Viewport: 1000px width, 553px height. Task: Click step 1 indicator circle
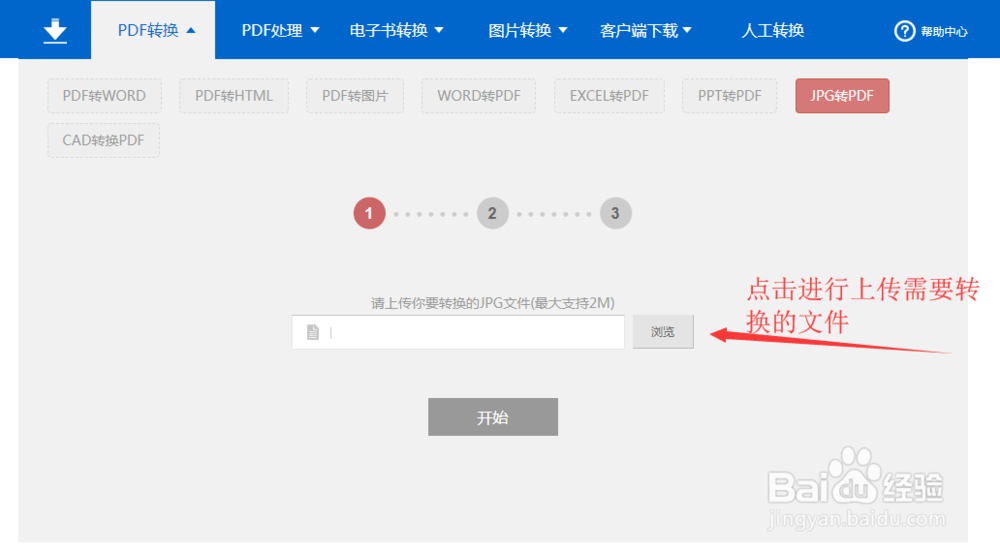pyautogui.click(x=369, y=213)
